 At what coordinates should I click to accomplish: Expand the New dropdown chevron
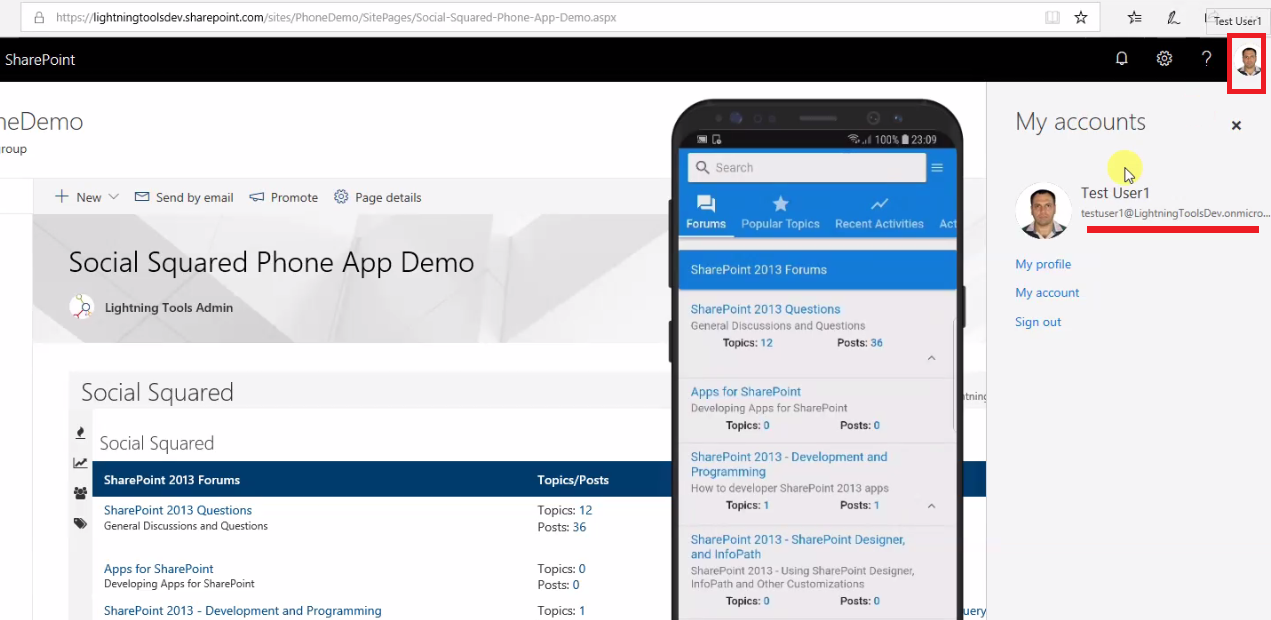tap(113, 197)
